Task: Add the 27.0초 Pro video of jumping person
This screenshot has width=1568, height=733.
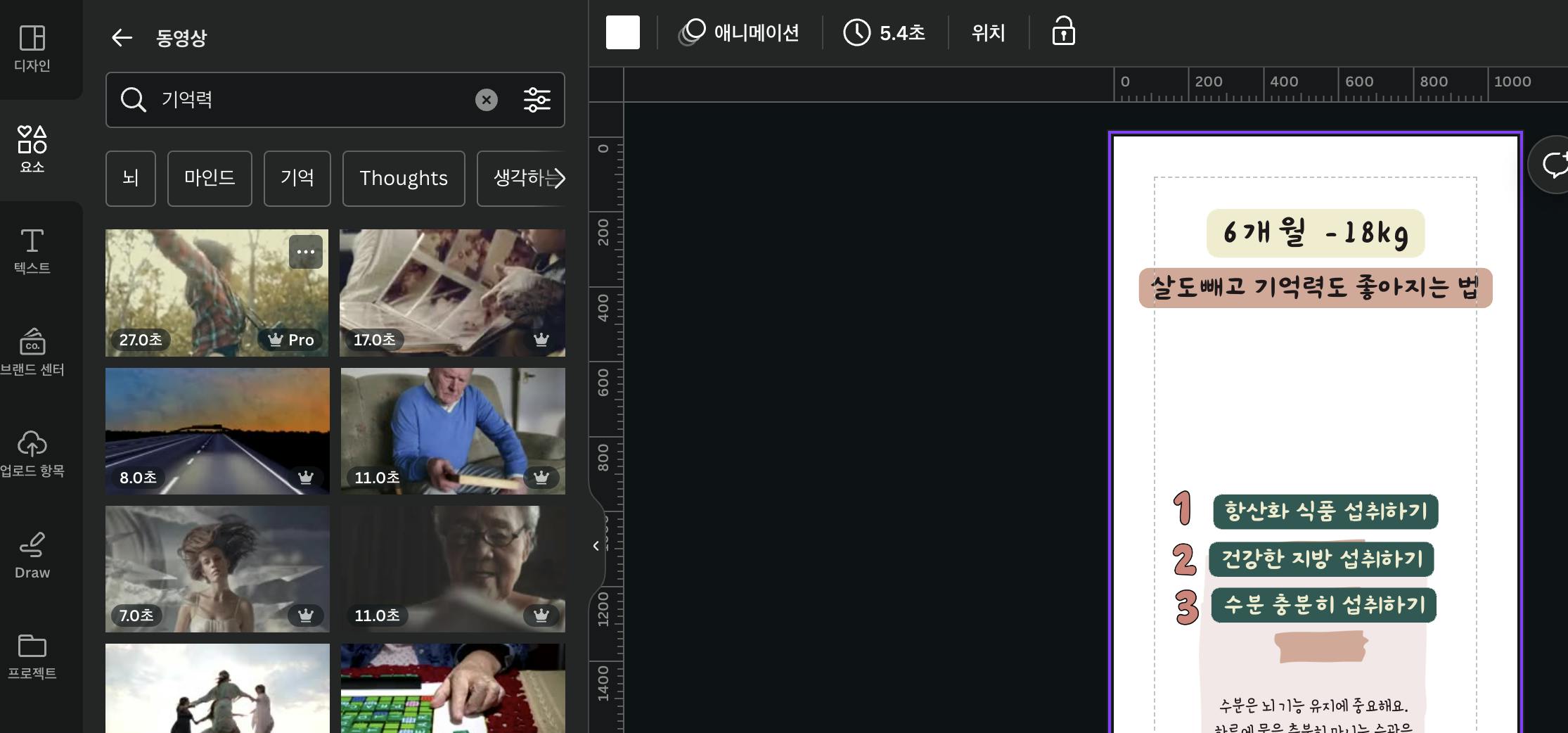Action: [217, 293]
